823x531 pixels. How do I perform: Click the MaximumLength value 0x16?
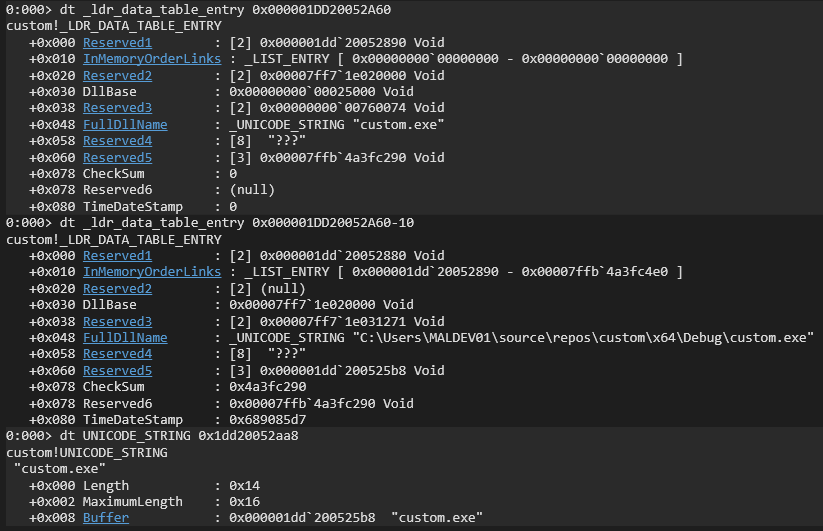(245, 501)
